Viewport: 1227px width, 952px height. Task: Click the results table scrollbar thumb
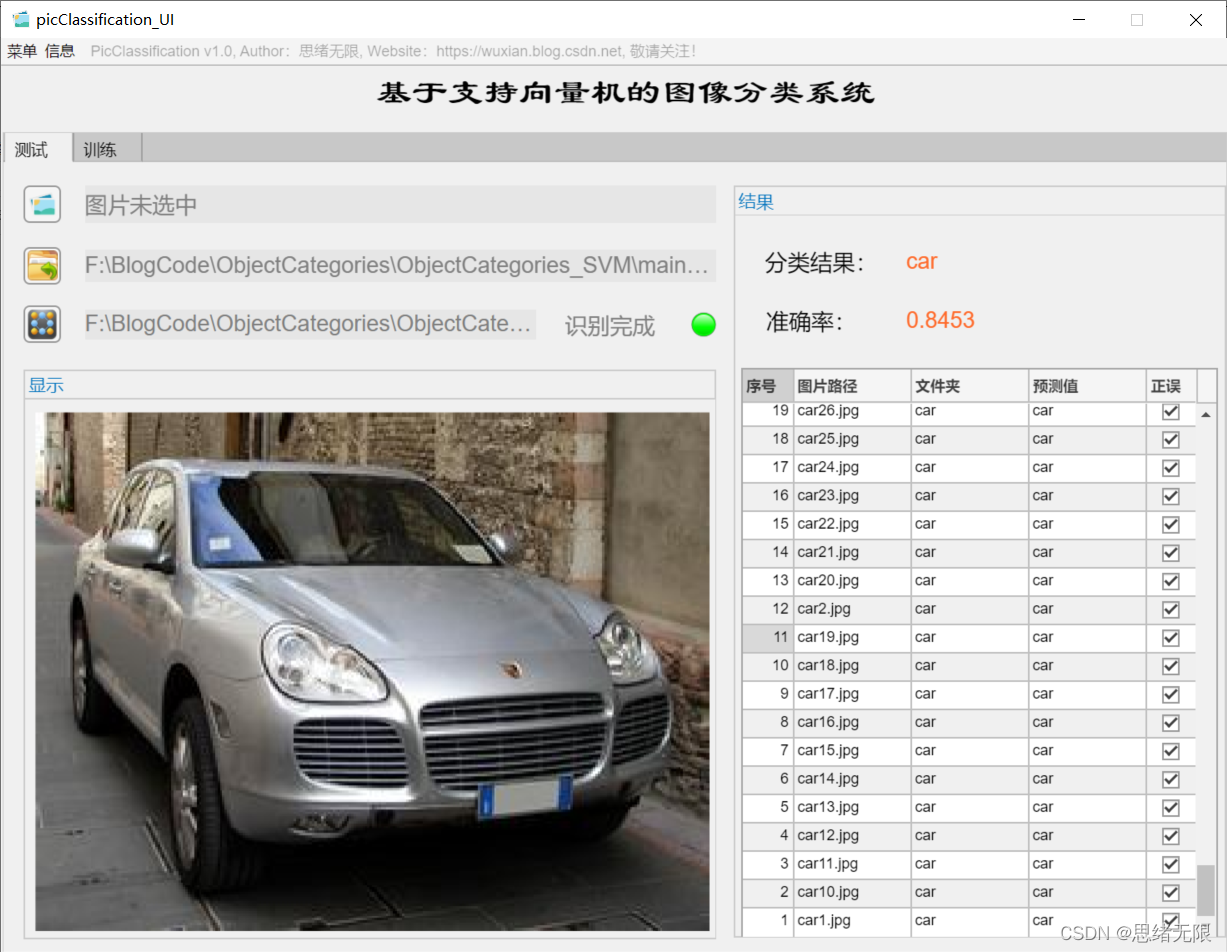click(x=1206, y=890)
